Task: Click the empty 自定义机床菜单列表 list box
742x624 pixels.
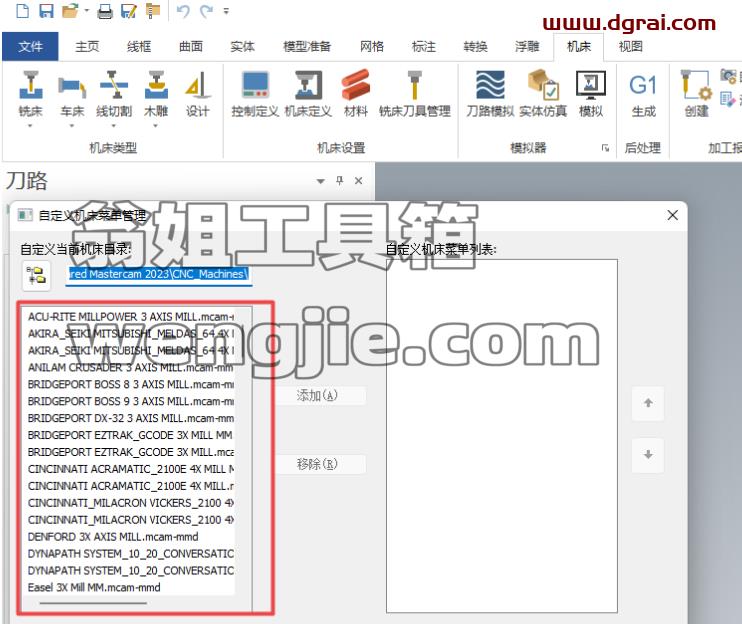Action: pyautogui.click(x=502, y=436)
